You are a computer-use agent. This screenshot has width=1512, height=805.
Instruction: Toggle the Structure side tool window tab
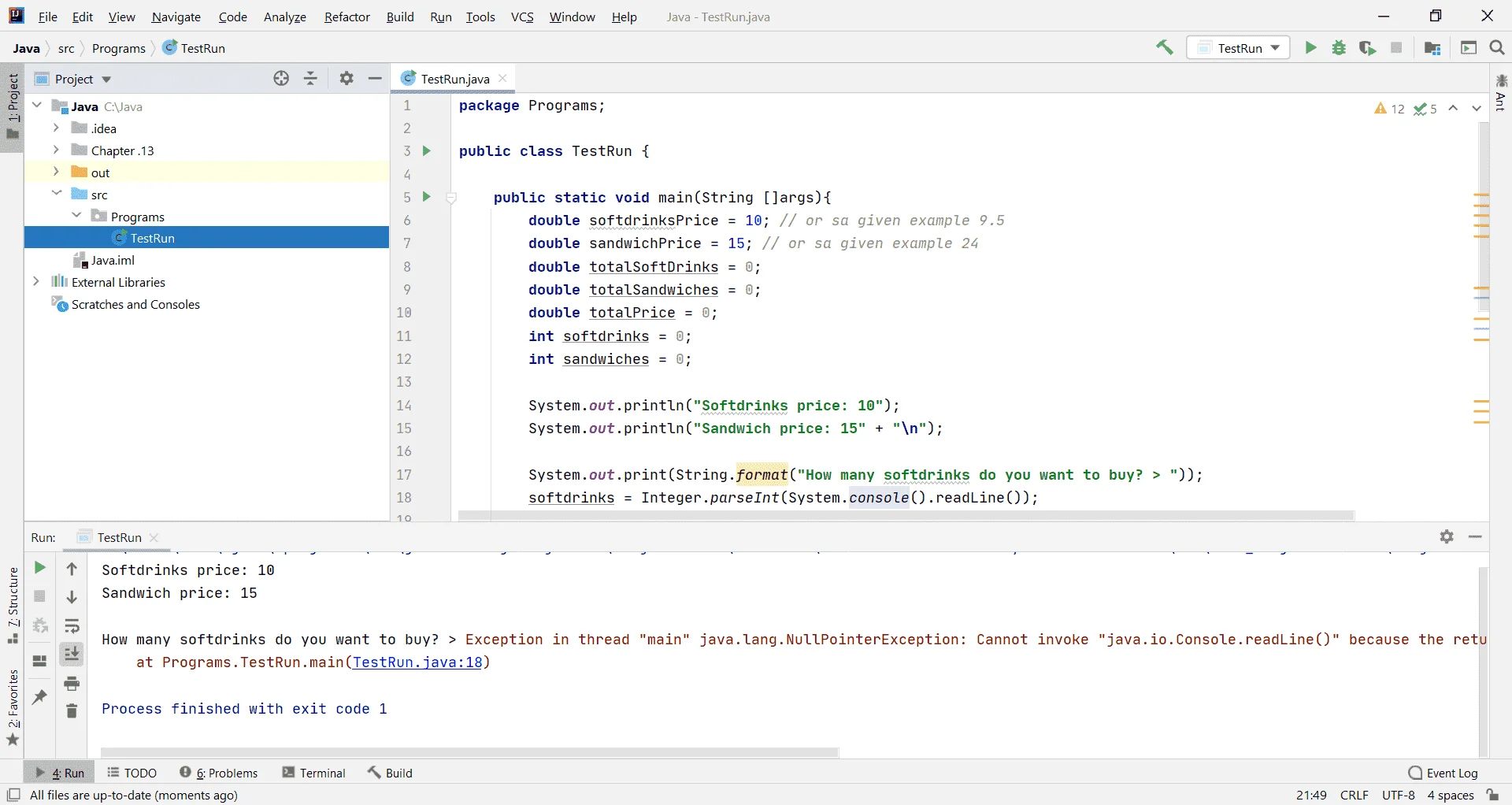pos(13,605)
